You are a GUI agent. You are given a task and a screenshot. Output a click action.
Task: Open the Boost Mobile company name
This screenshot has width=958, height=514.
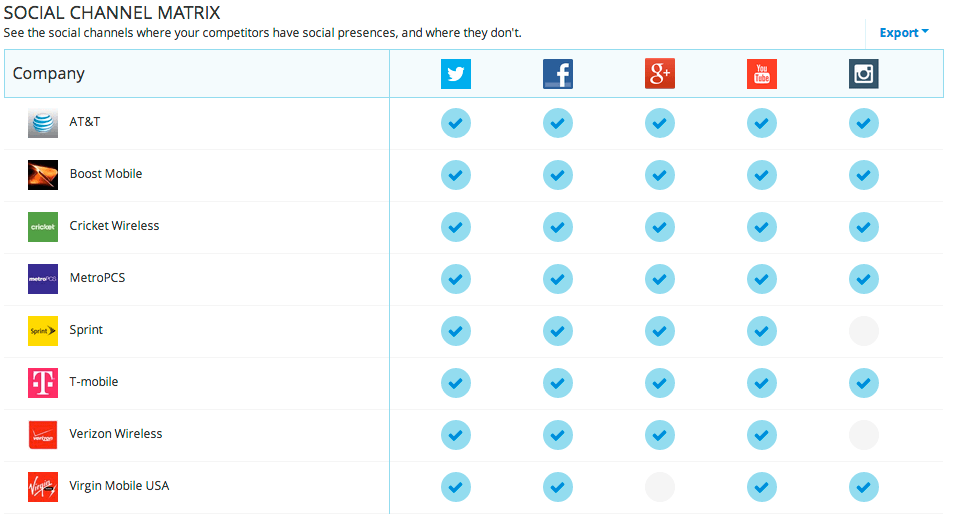106,174
